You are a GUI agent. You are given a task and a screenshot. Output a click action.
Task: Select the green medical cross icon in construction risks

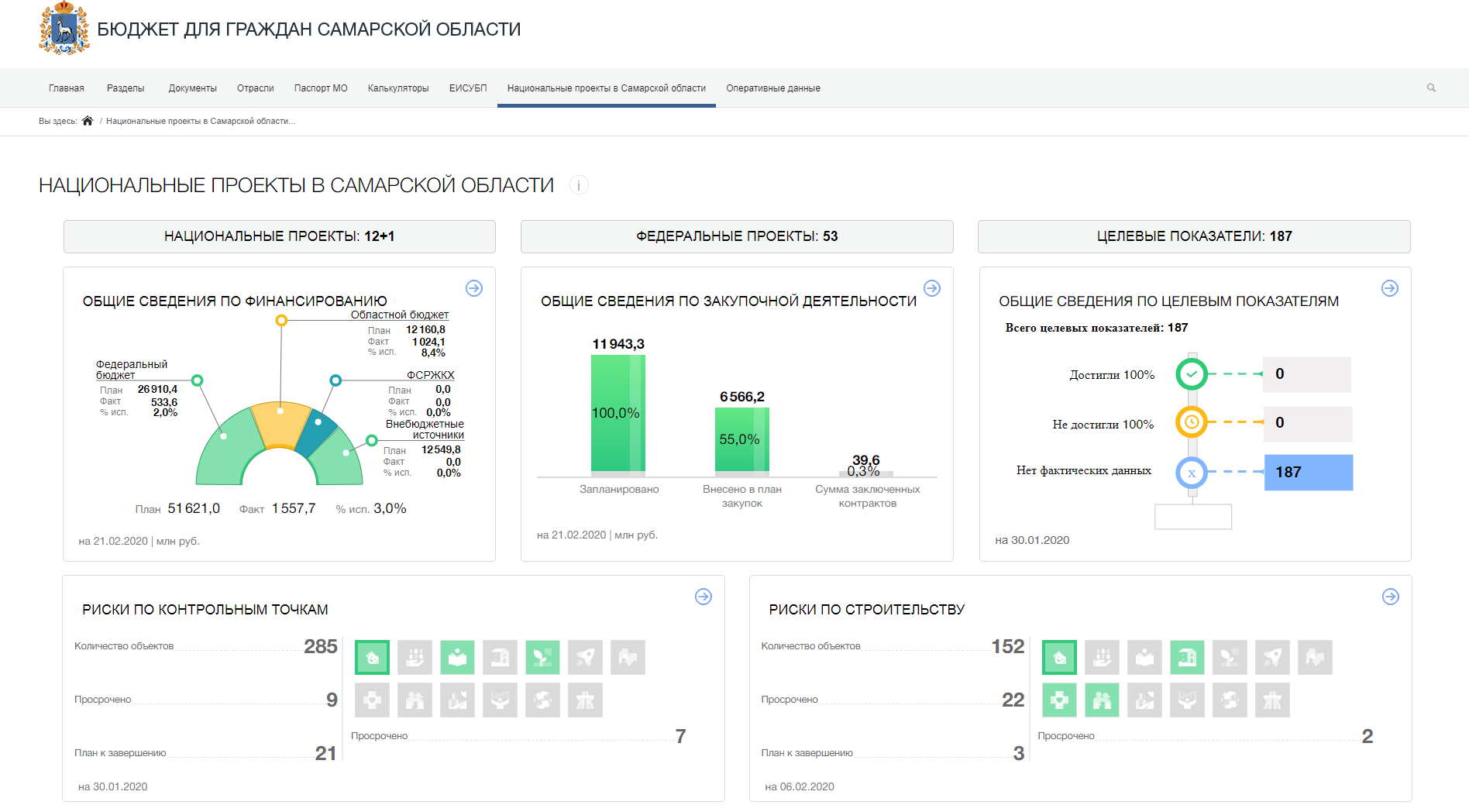[1059, 700]
